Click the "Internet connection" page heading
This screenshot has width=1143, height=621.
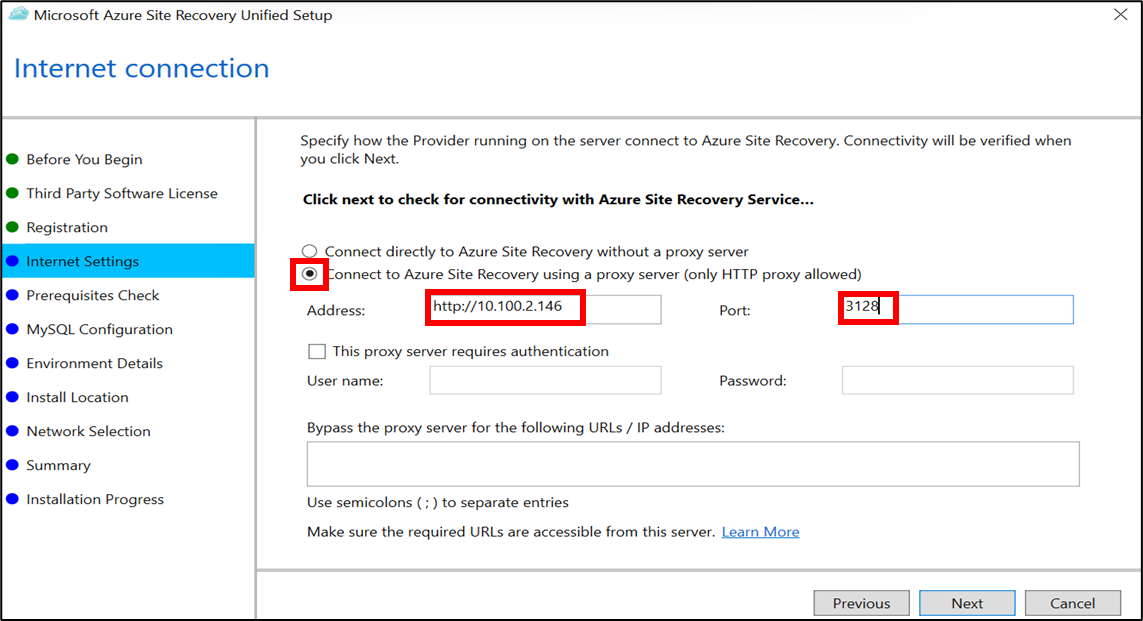(x=141, y=69)
